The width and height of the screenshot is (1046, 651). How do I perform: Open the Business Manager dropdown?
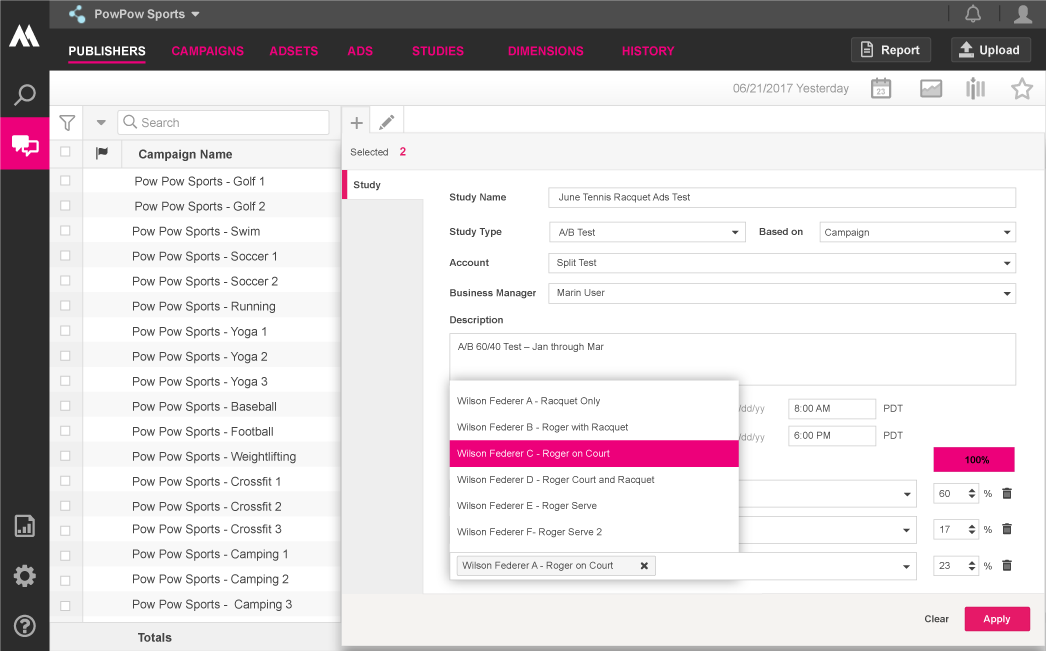pos(1005,293)
